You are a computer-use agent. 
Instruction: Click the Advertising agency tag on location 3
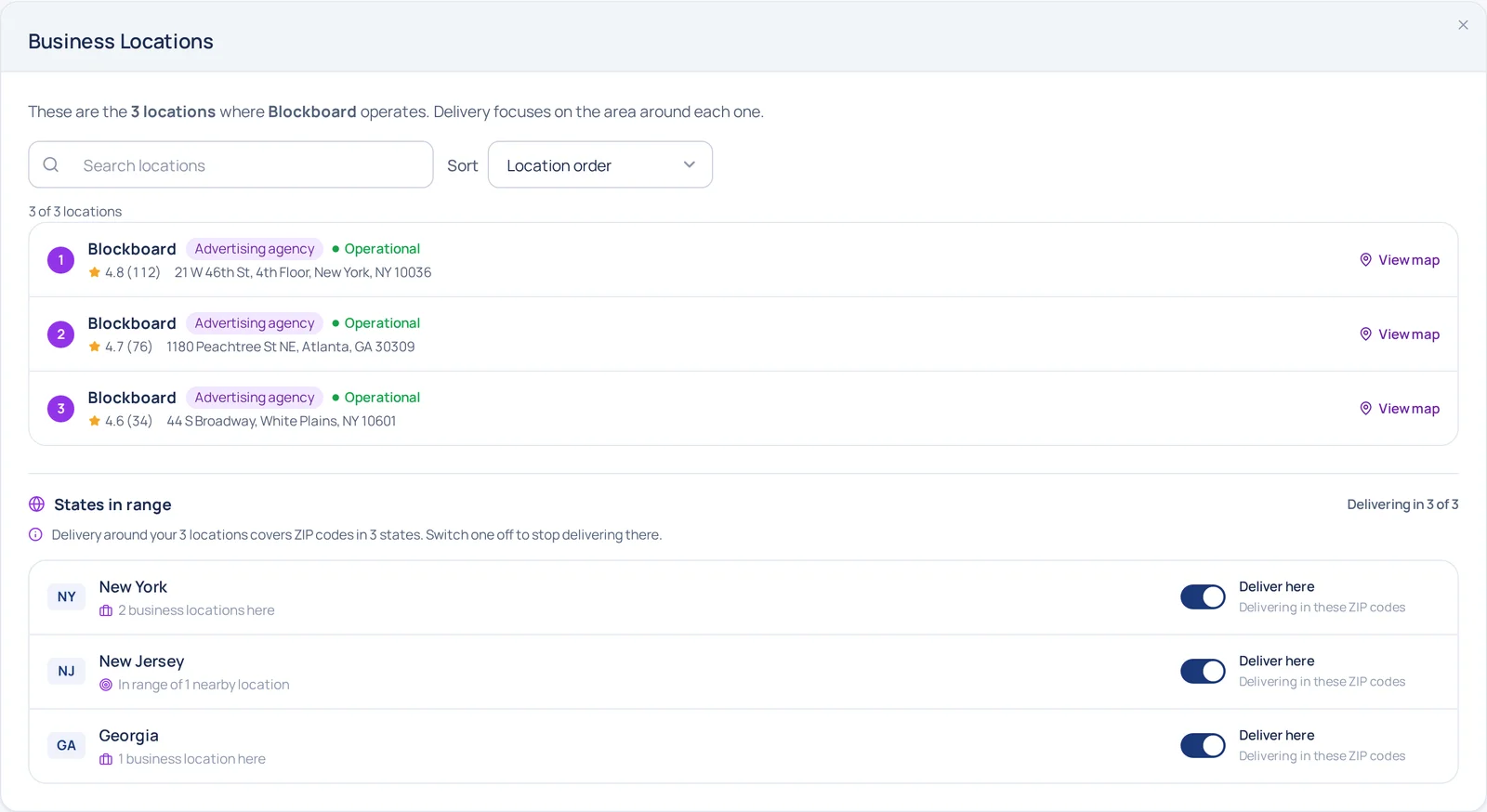pos(255,398)
